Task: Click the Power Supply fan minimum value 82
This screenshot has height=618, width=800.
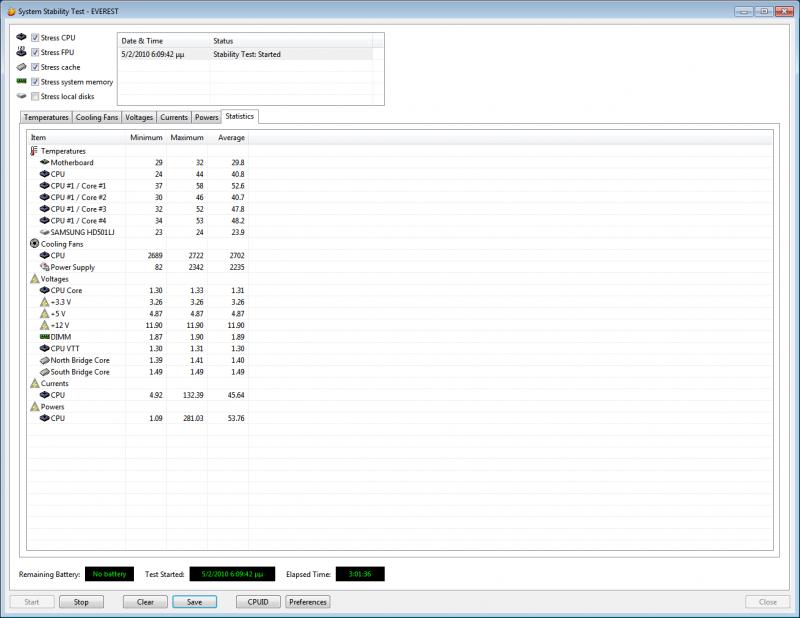Action: click(158, 267)
